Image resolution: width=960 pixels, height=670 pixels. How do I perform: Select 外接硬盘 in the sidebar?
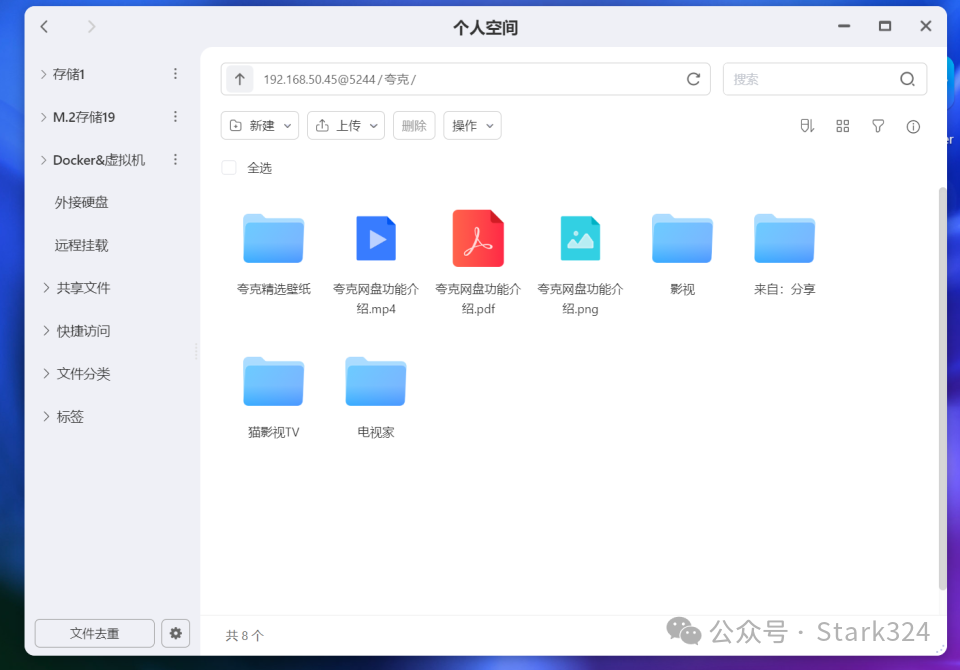(x=81, y=202)
